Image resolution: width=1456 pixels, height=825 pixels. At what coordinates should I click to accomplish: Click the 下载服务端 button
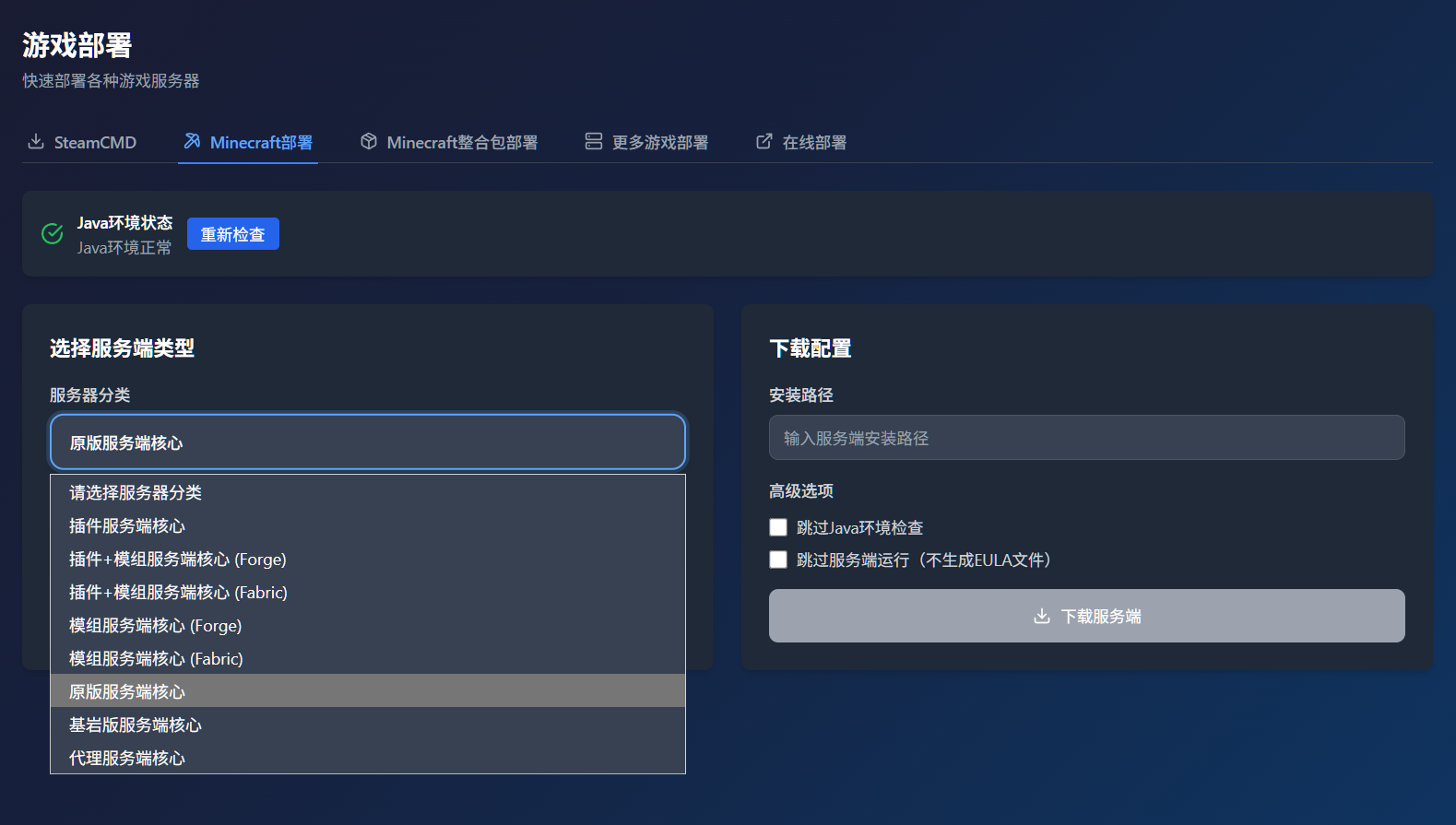(1087, 616)
